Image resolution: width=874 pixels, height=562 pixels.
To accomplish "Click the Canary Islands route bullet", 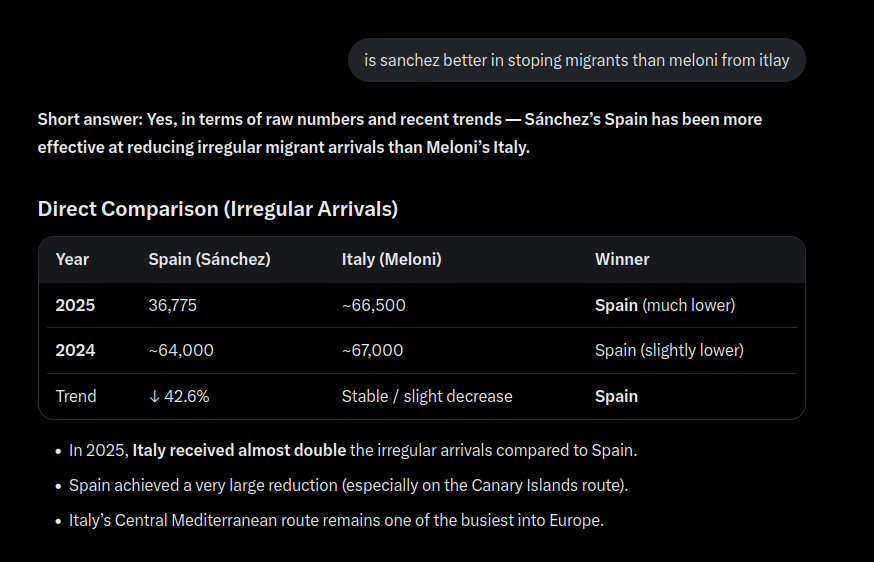I will click(348, 486).
